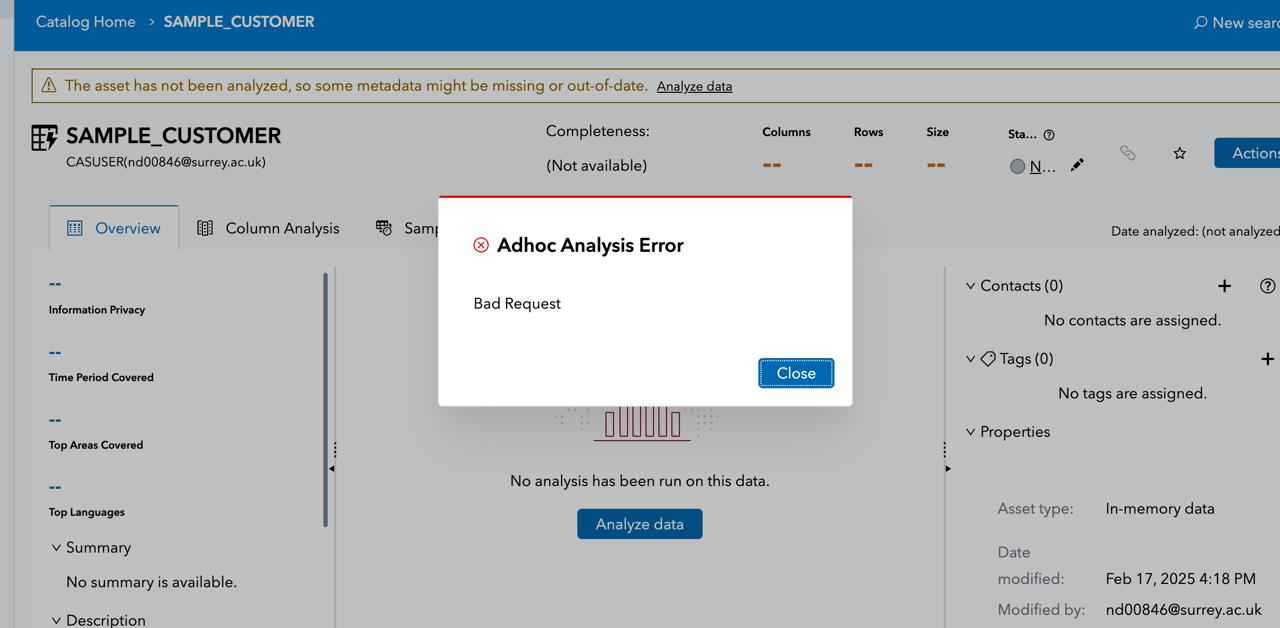Click the Analyze data link in warning banner

(x=694, y=86)
